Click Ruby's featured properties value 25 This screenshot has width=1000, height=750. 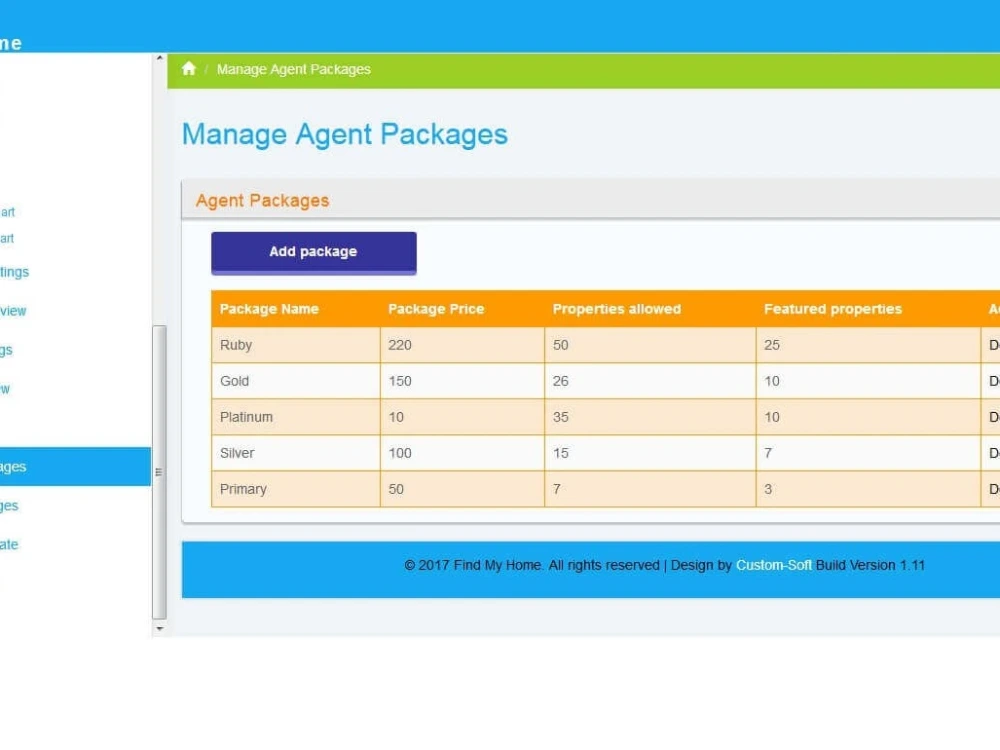coord(772,345)
